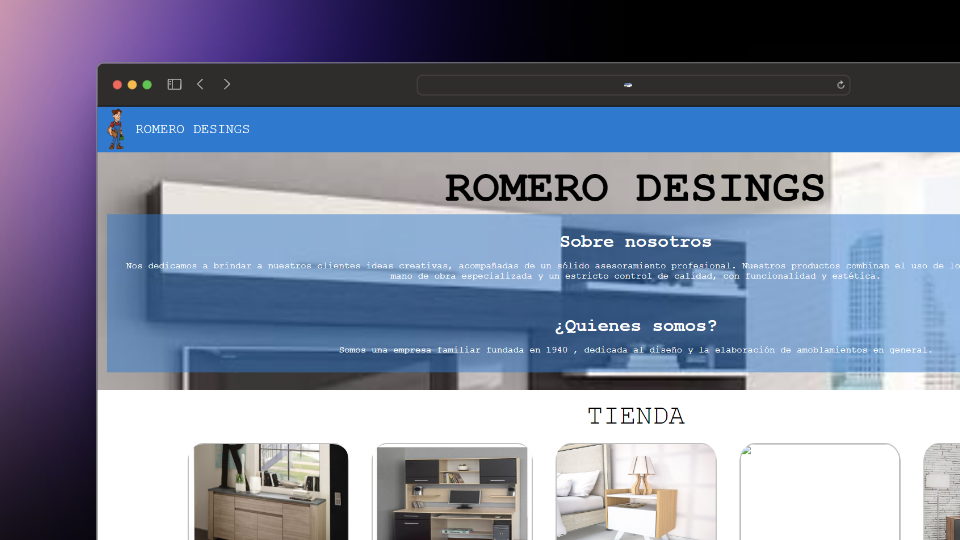The width and height of the screenshot is (960, 540).
Task: Open the partially visible fifth product card
Action: (x=942, y=492)
